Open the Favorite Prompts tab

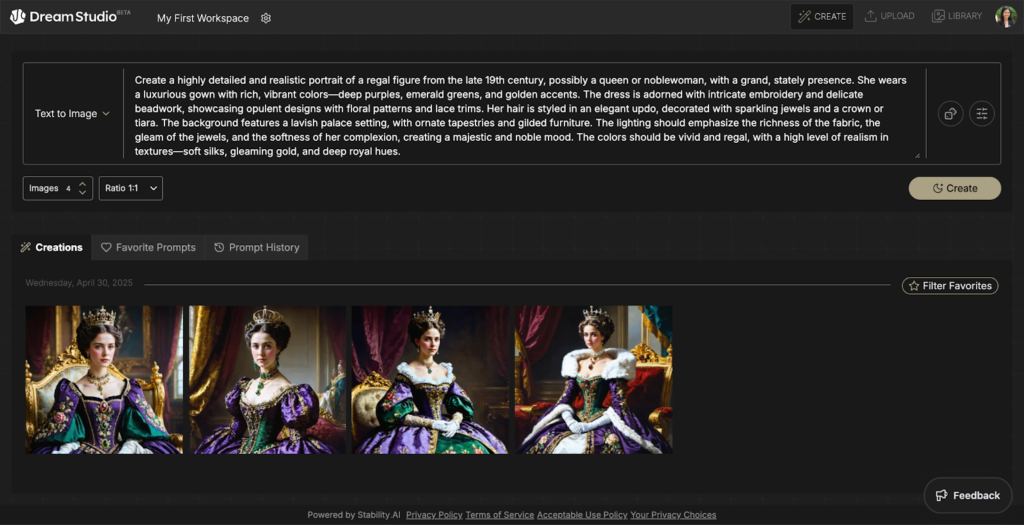(148, 247)
